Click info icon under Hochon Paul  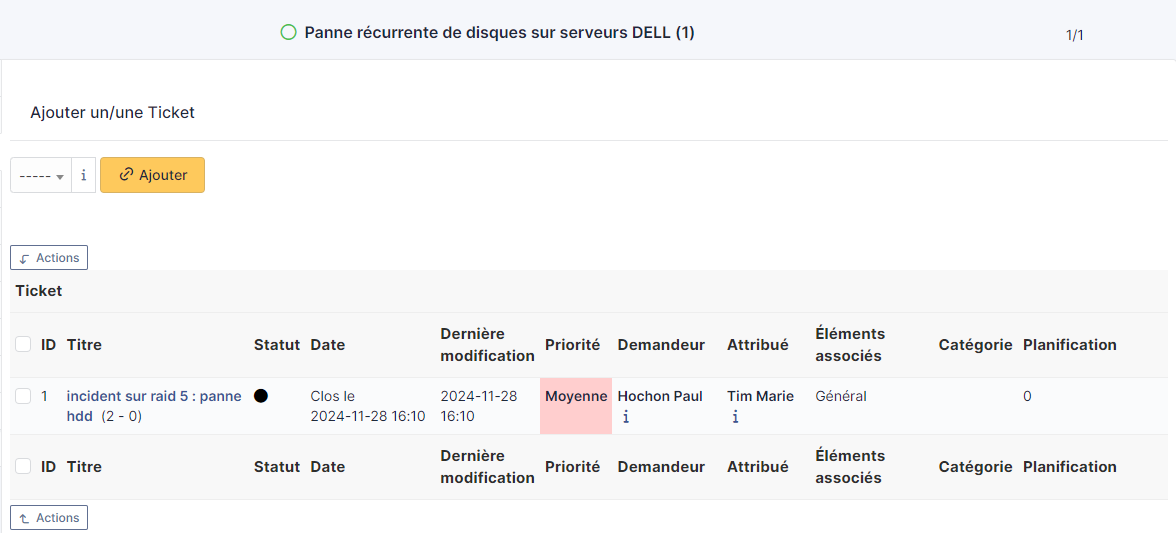[626, 417]
